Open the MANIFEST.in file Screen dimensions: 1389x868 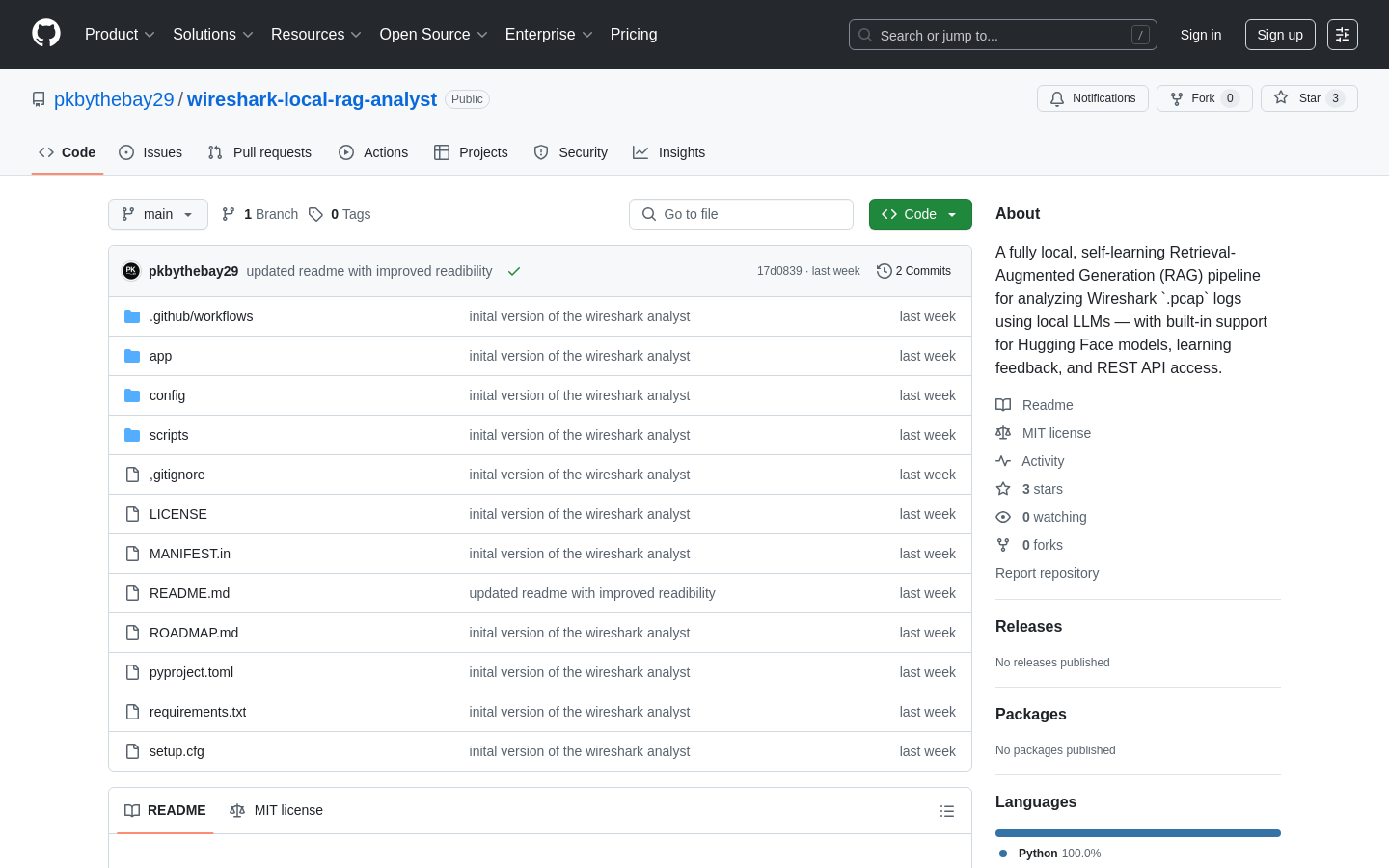pos(190,554)
